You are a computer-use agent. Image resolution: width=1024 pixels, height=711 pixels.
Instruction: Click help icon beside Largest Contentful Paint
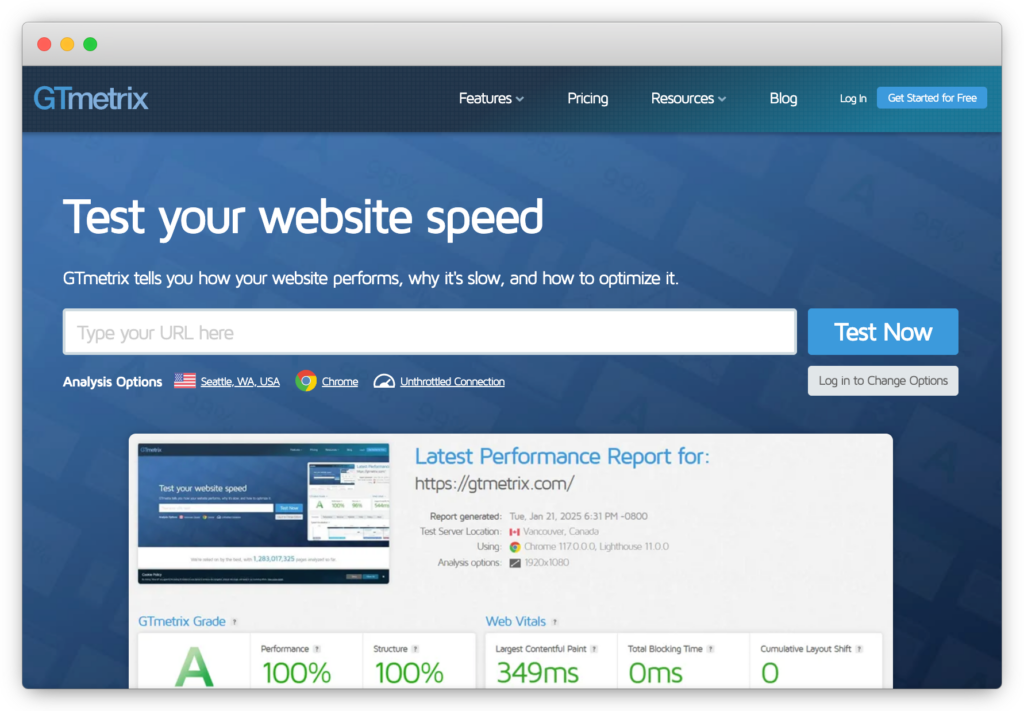coord(594,649)
